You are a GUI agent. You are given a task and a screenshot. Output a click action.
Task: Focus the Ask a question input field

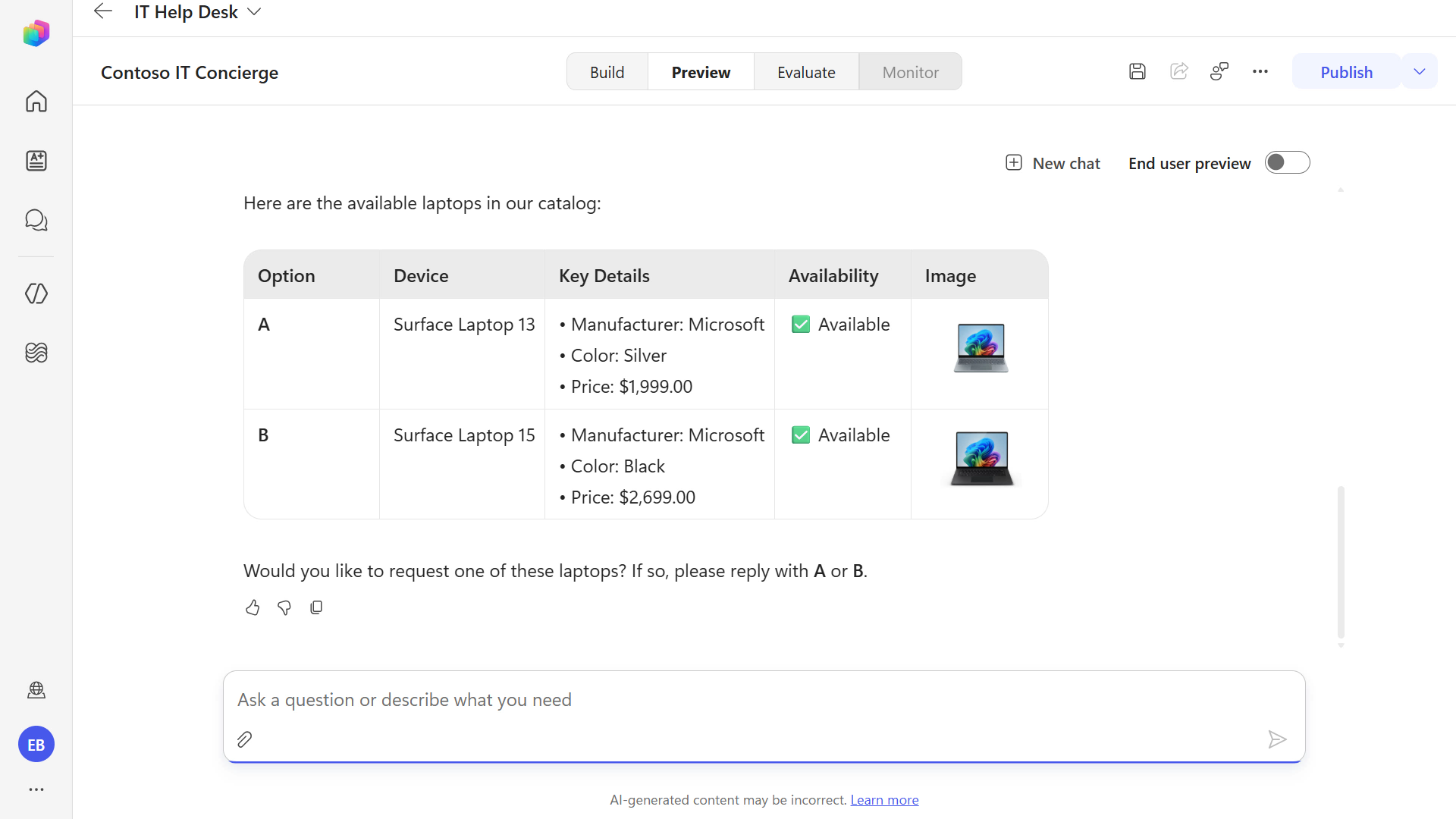(764, 700)
